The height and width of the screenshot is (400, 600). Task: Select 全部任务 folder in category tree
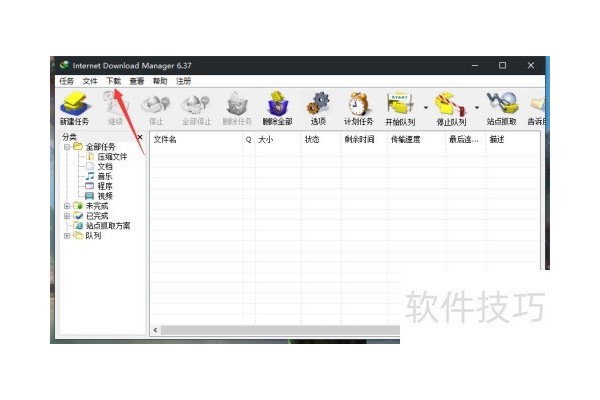click(x=95, y=147)
